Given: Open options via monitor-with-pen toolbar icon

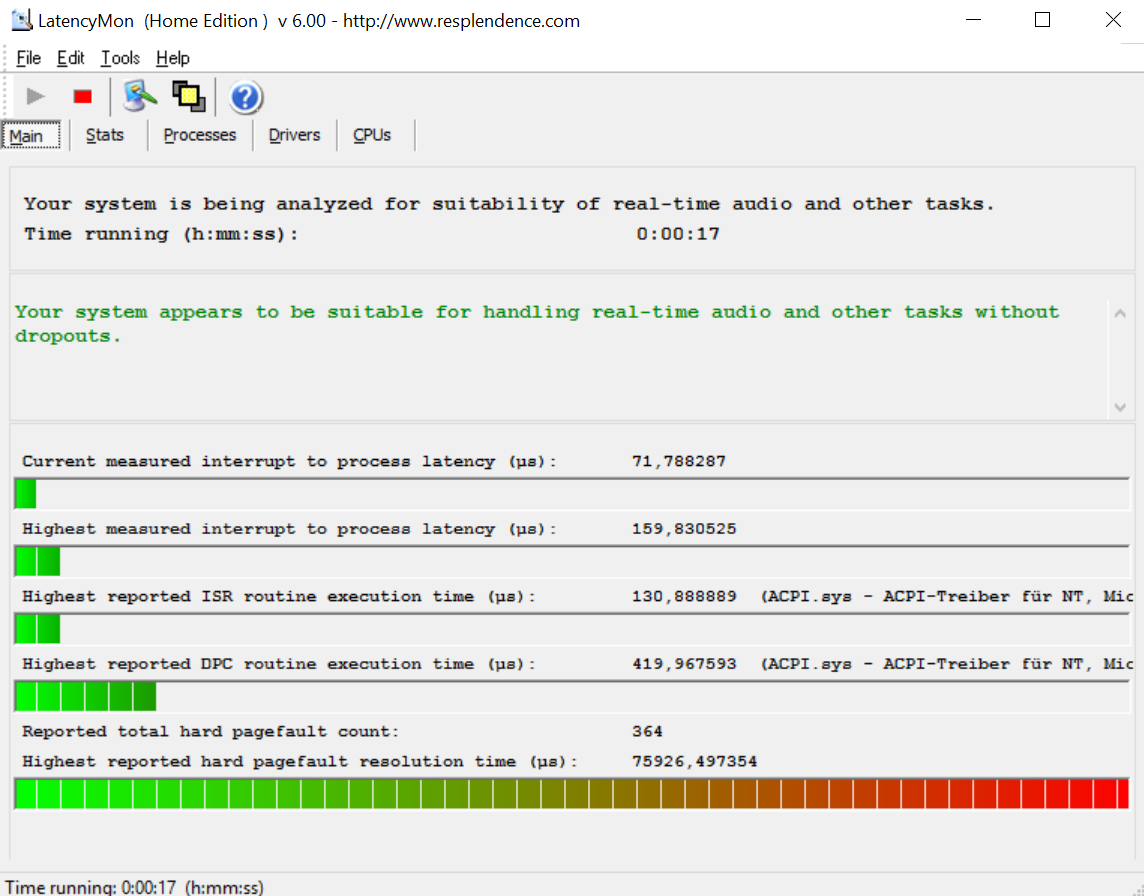Looking at the screenshot, I should pyautogui.click(x=140, y=96).
